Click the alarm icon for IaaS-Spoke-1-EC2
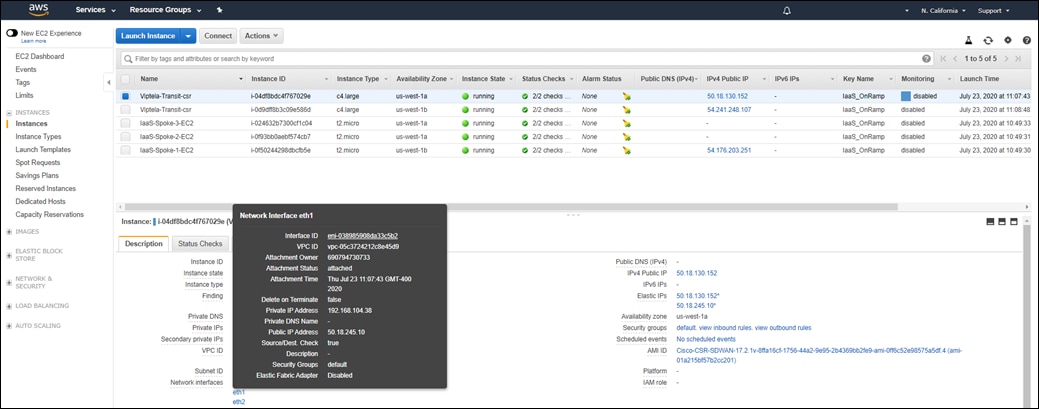Image resolution: width=1039 pixels, height=409 pixels. (626, 150)
